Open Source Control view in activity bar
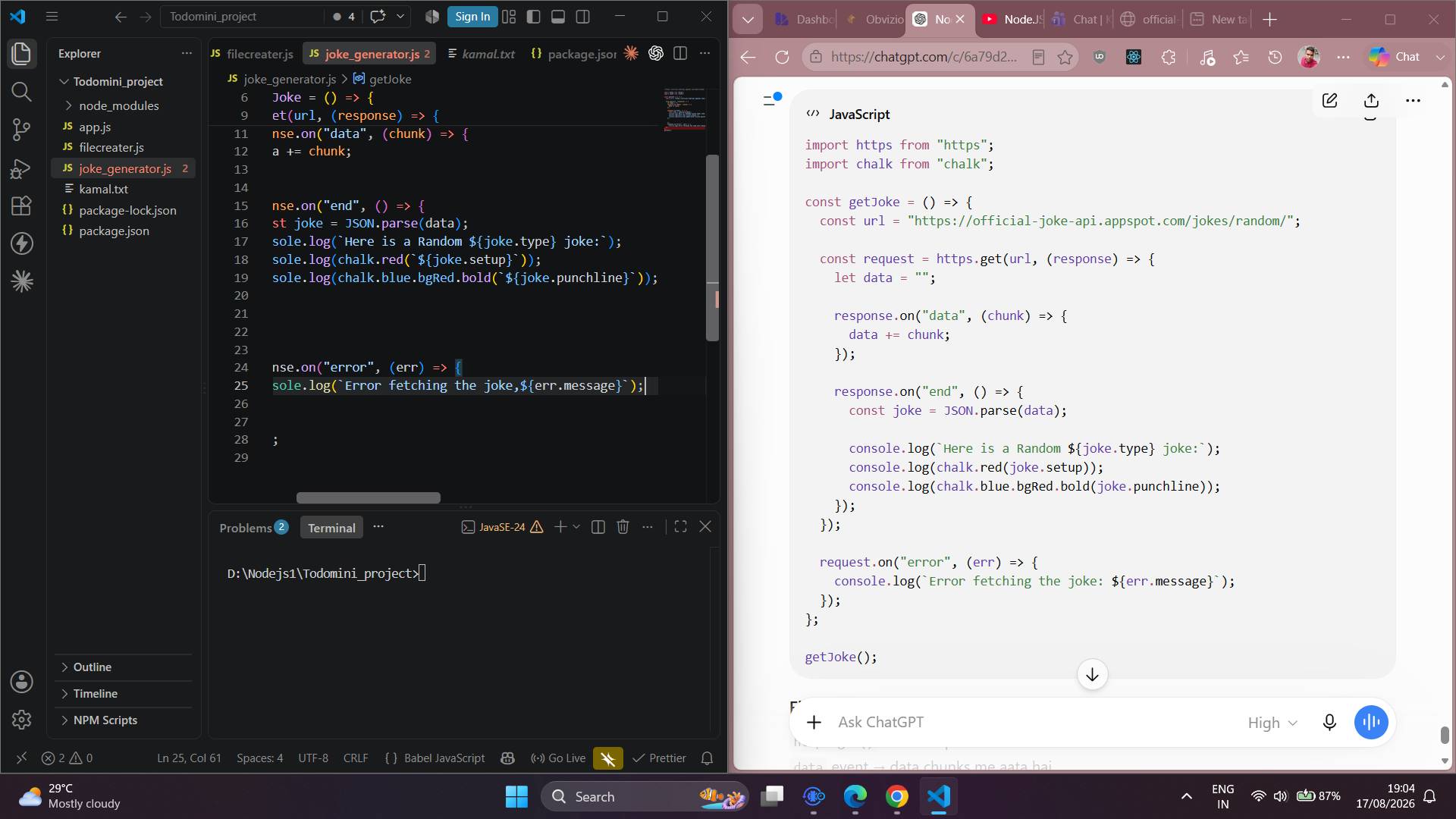 [x=21, y=130]
